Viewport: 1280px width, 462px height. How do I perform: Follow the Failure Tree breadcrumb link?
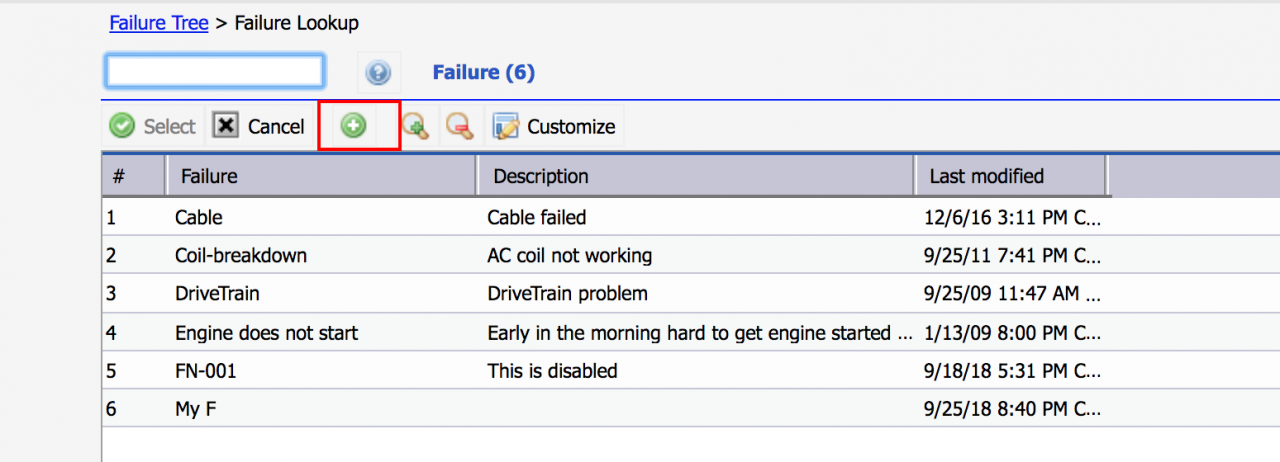click(159, 22)
